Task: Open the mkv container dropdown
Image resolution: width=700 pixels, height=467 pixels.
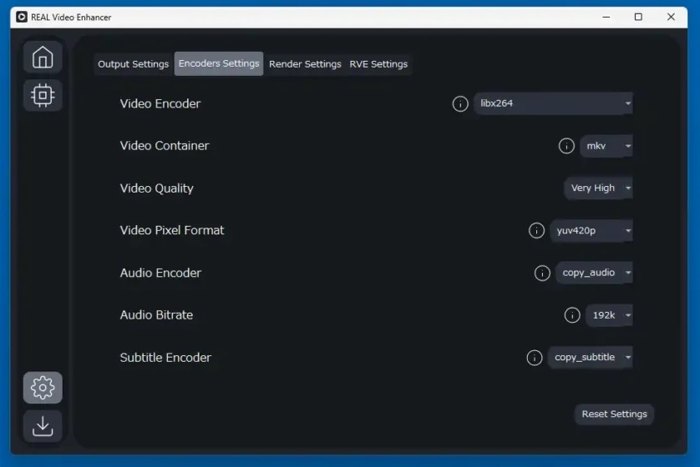Action: pos(606,146)
